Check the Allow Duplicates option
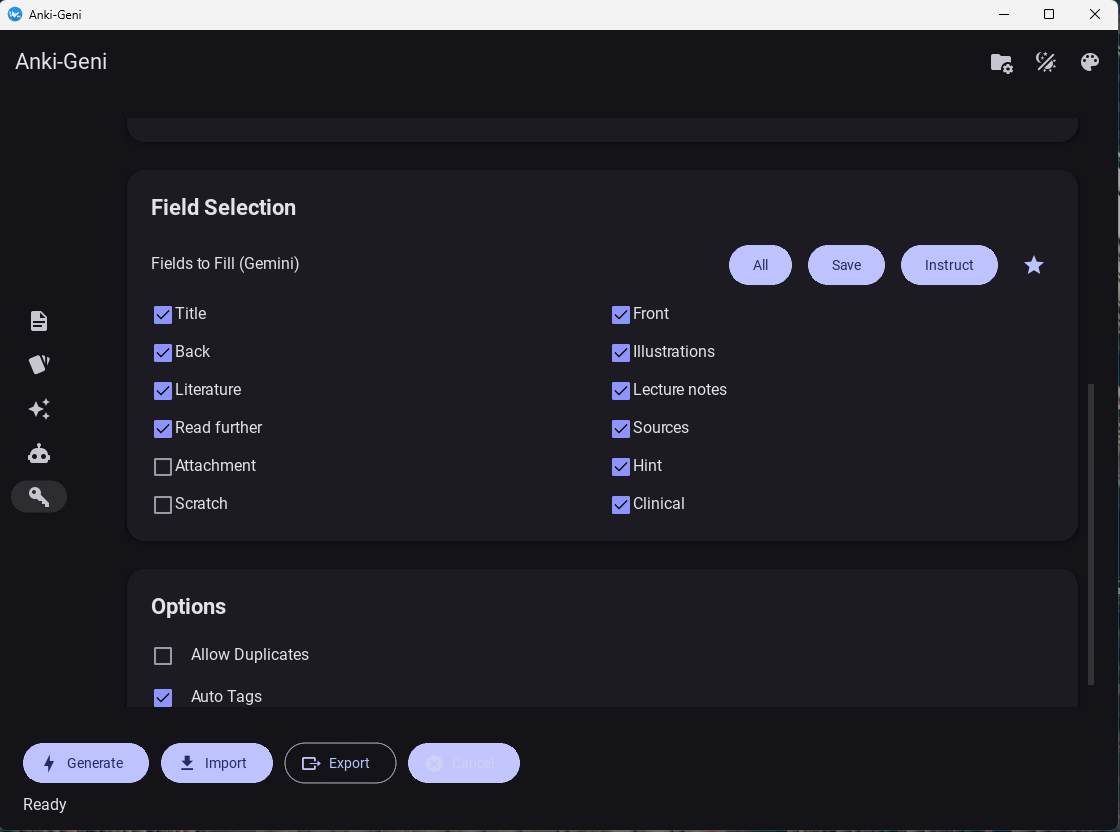Viewport: 1120px width, 832px height. (163, 656)
